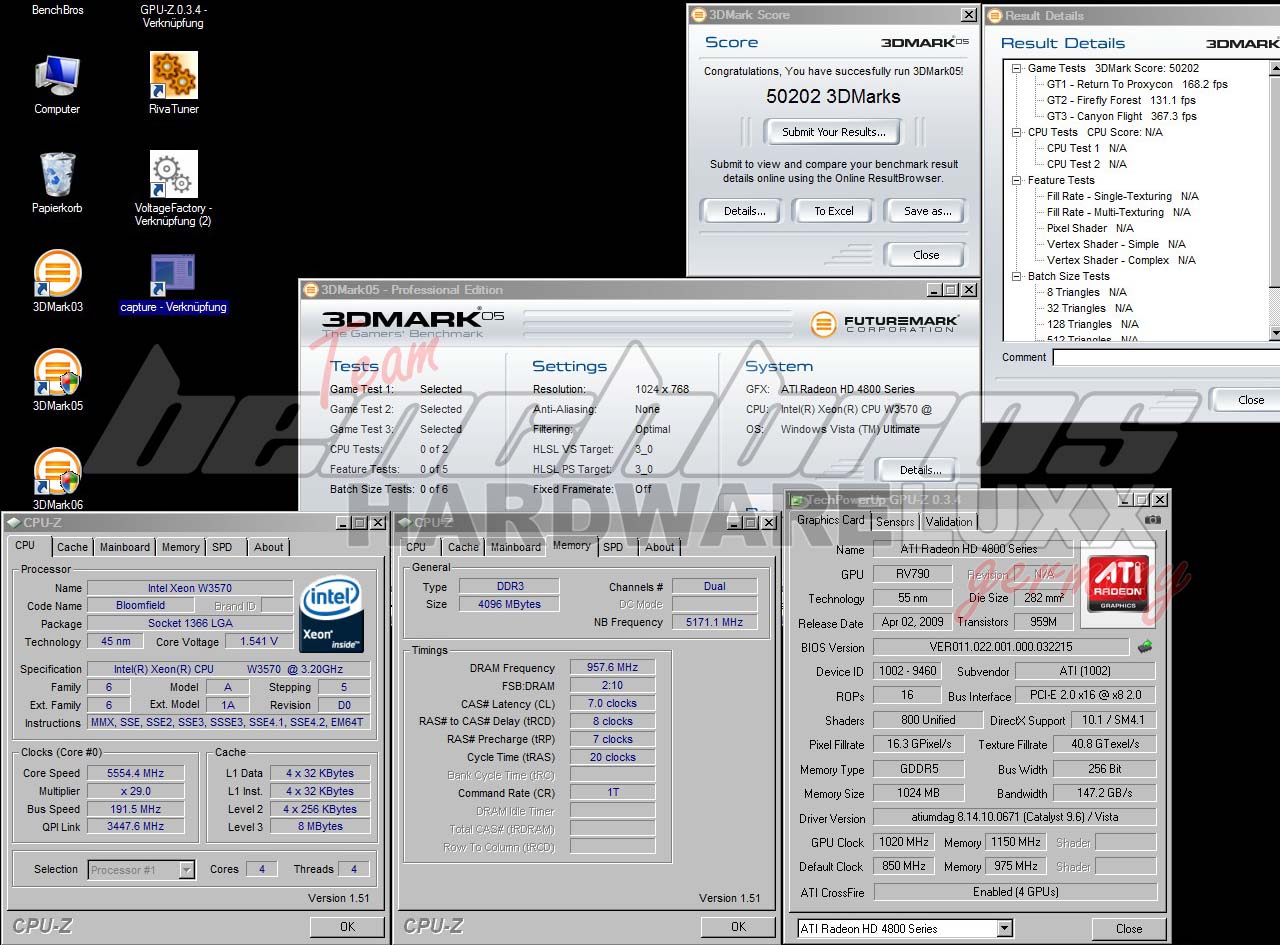Click OK in the CPU-Z Memory window
Screen dimensions: 1280x945
pyautogui.click(x=738, y=927)
